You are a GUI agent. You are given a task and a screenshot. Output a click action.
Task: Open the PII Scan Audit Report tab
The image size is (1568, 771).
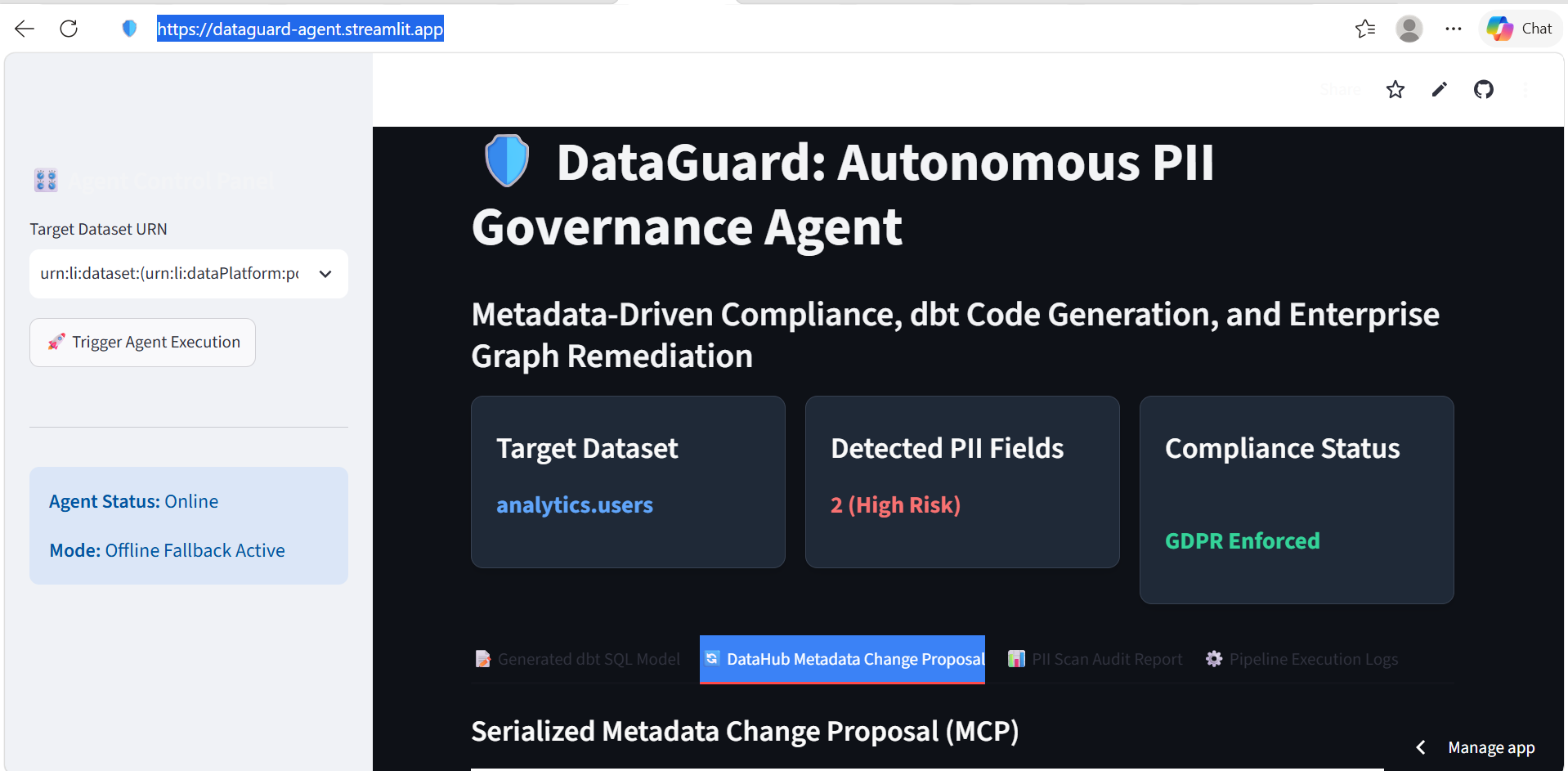(x=1095, y=659)
